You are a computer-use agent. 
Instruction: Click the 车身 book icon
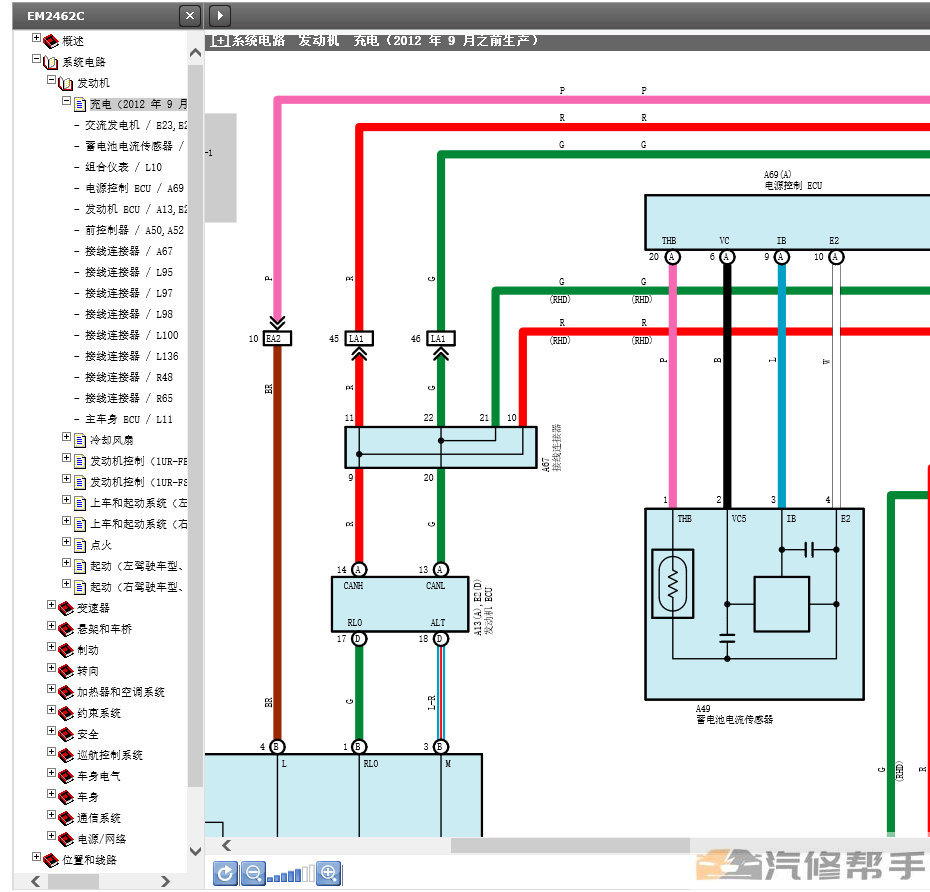(x=66, y=798)
